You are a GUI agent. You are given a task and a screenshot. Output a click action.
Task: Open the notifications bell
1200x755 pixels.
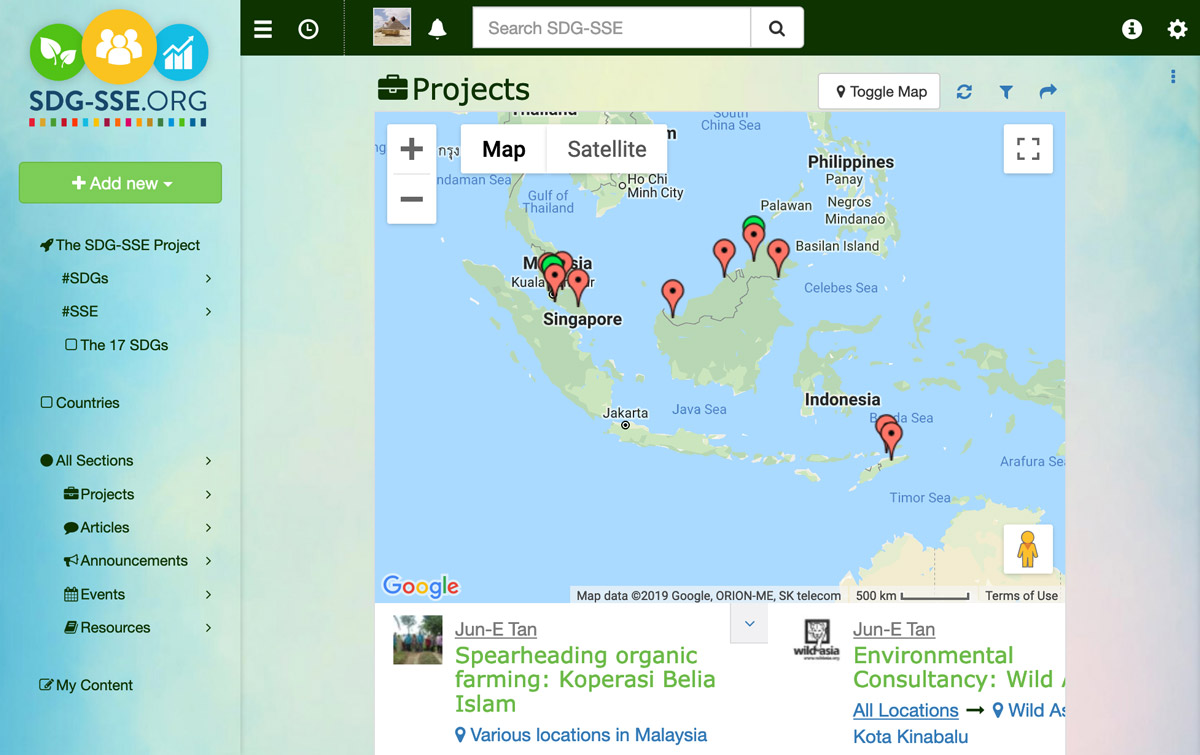pyautogui.click(x=437, y=29)
